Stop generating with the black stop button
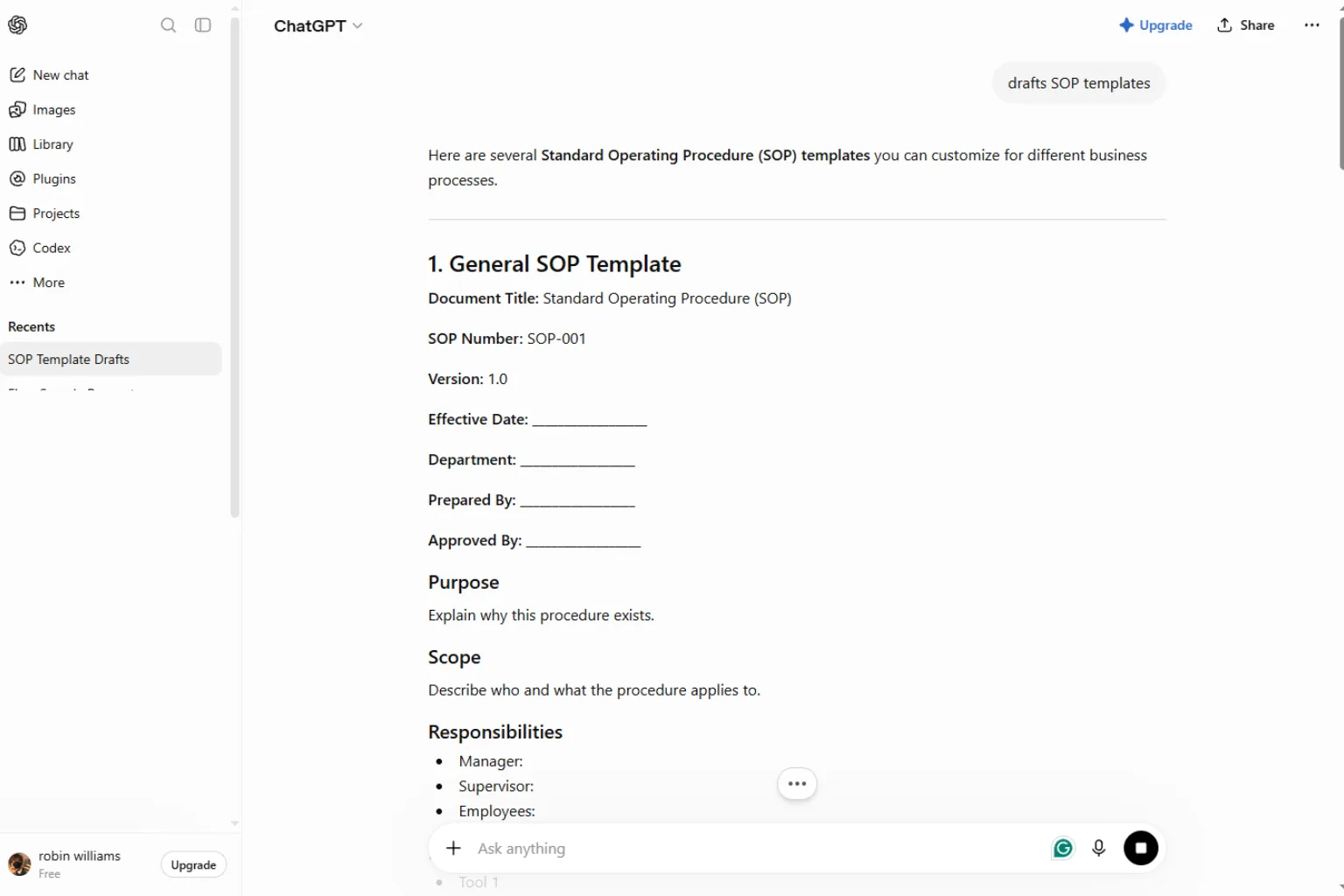 (x=1141, y=848)
